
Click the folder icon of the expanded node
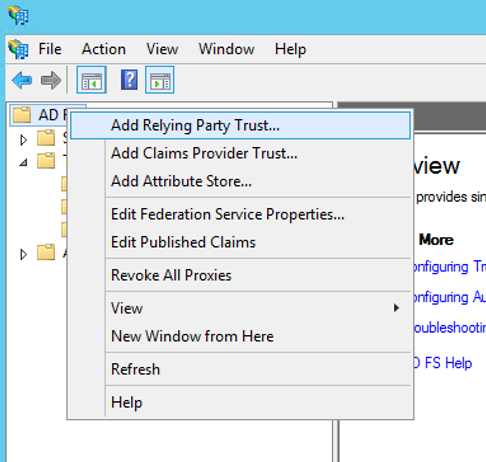tap(46, 161)
